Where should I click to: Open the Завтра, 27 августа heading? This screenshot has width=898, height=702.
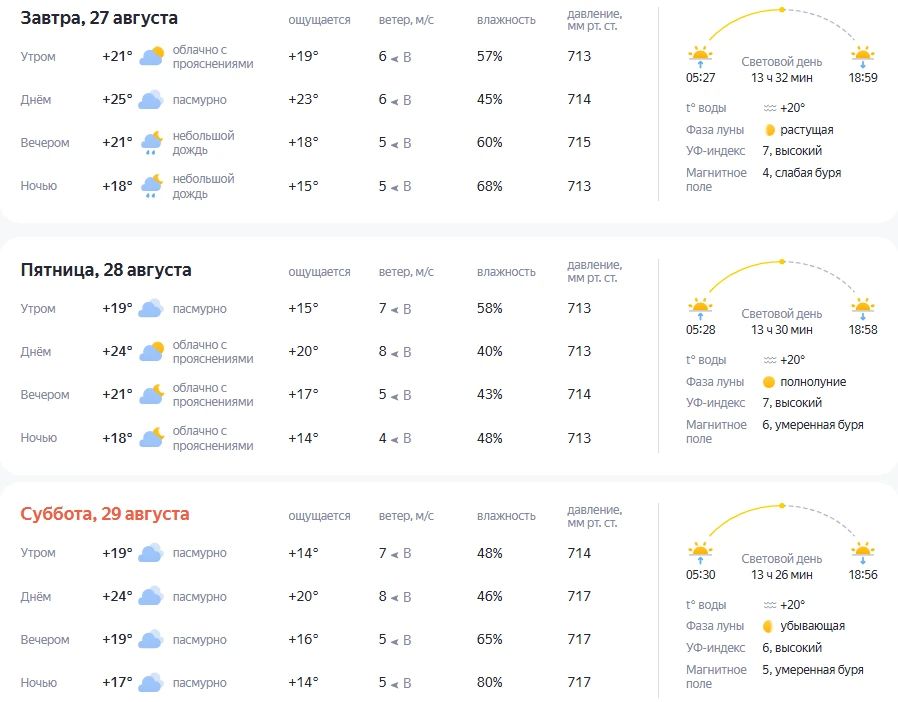(x=99, y=18)
